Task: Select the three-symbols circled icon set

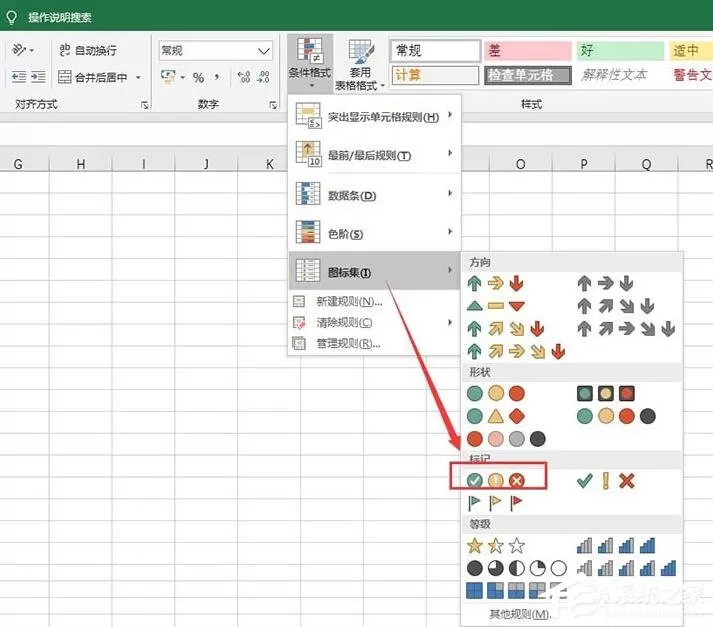Action: (x=496, y=480)
